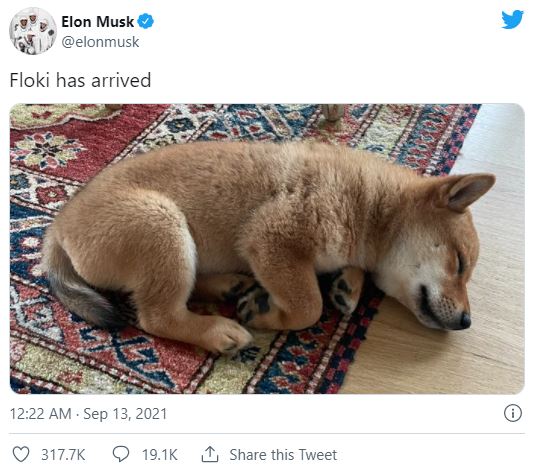Click the puppy's black nose in photo
The width and height of the screenshot is (539, 471).
tap(465, 320)
